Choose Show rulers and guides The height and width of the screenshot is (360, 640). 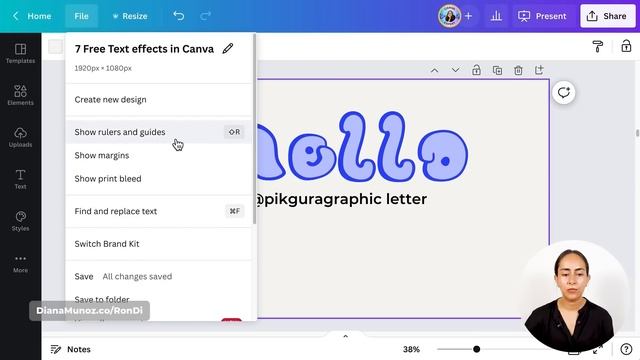pos(158,132)
